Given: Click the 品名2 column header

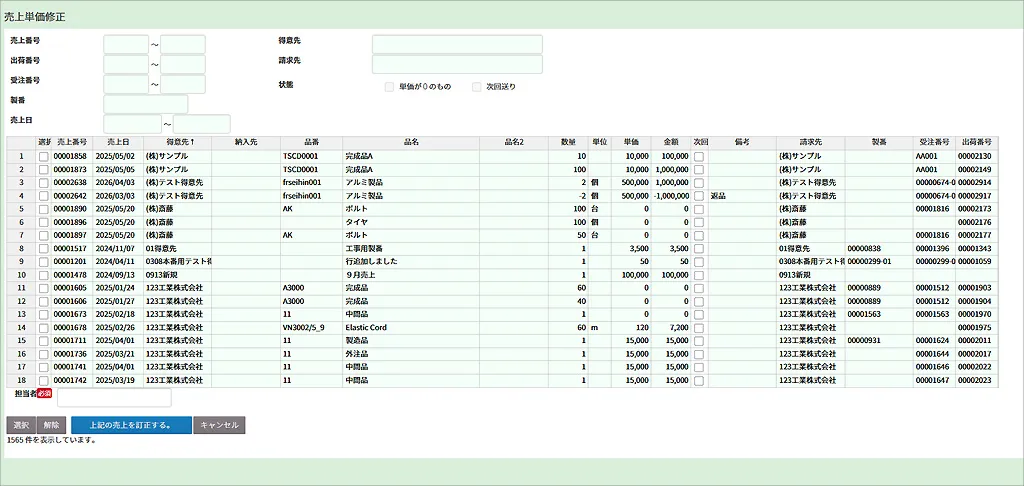Looking at the screenshot, I should pyautogui.click(x=514, y=142).
